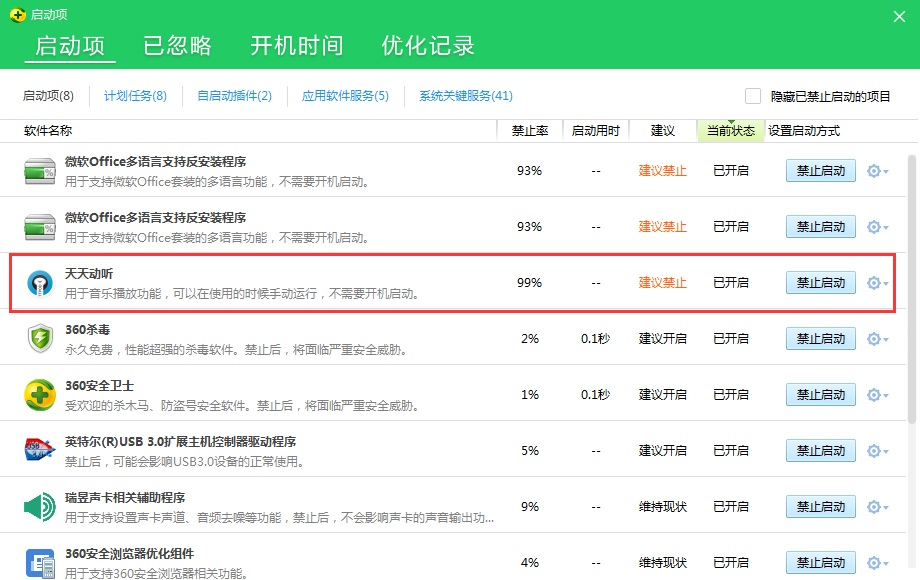Image resolution: width=920 pixels, height=580 pixels.
Task: Disable 天天动听 with 禁止启动 button
Action: (x=820, y=282)
